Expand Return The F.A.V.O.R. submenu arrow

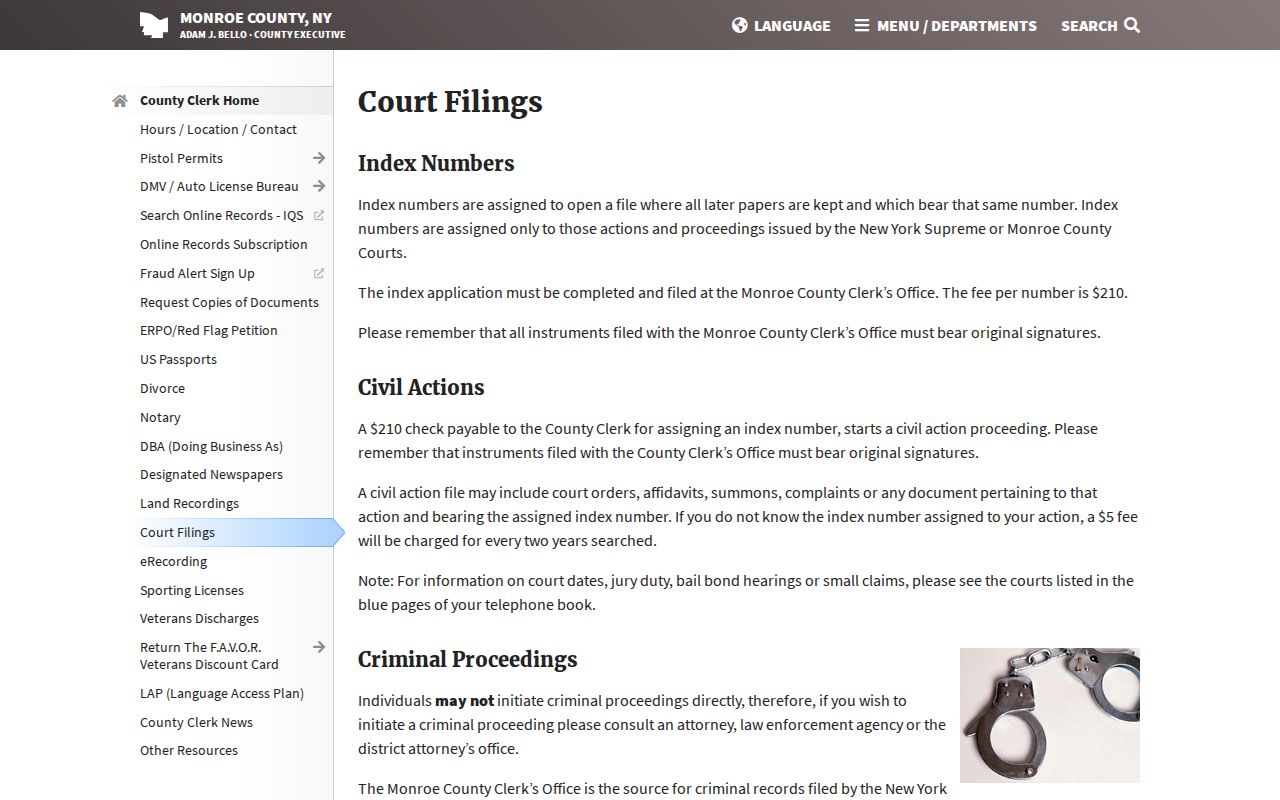coord(319,647)
